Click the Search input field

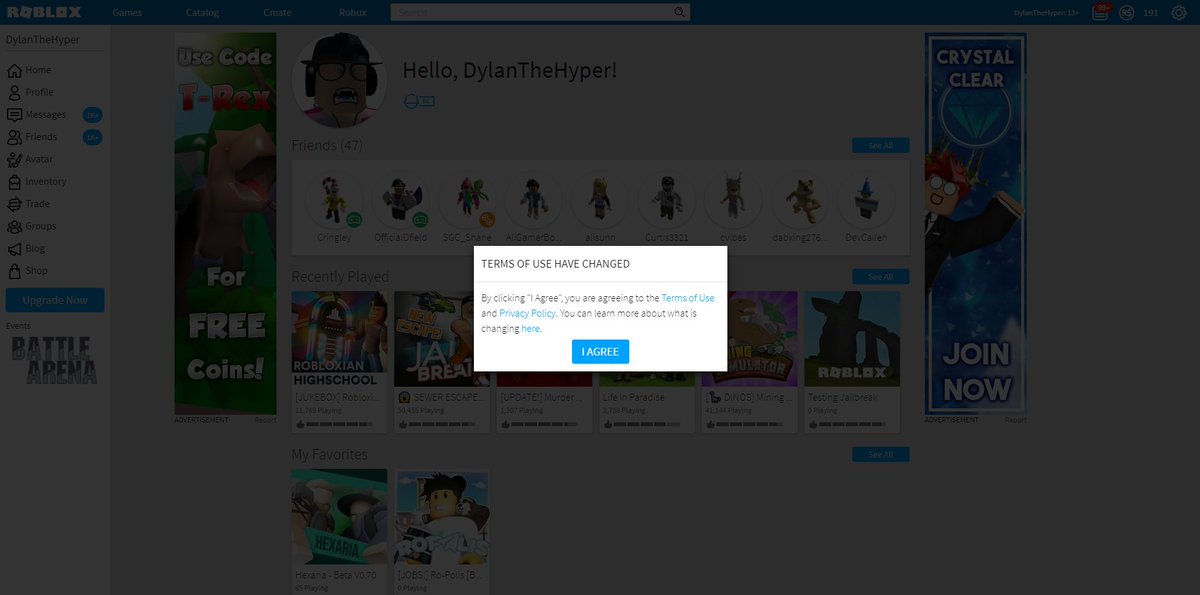[531, 12]
